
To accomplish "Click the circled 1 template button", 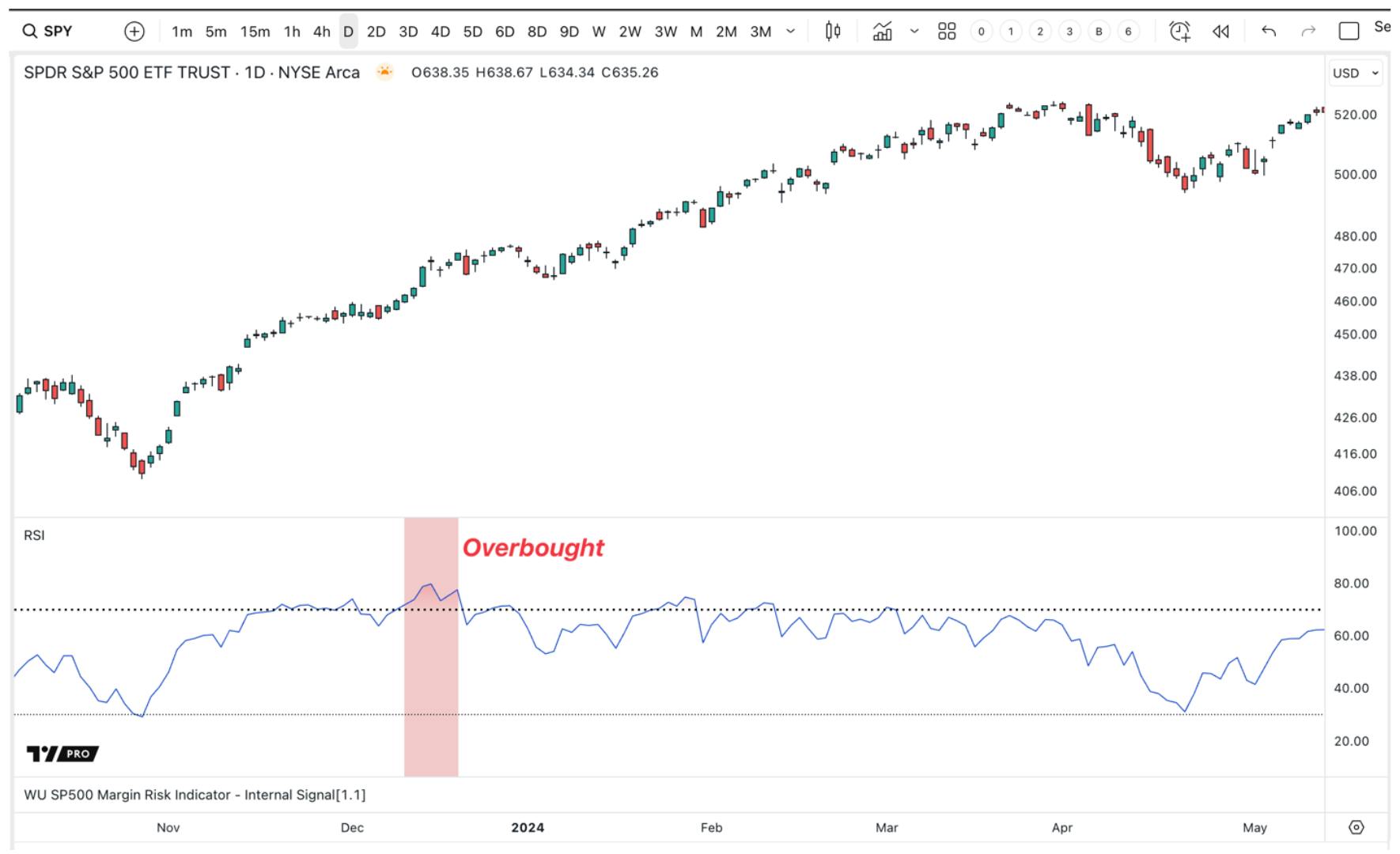I will (1010, 32).
